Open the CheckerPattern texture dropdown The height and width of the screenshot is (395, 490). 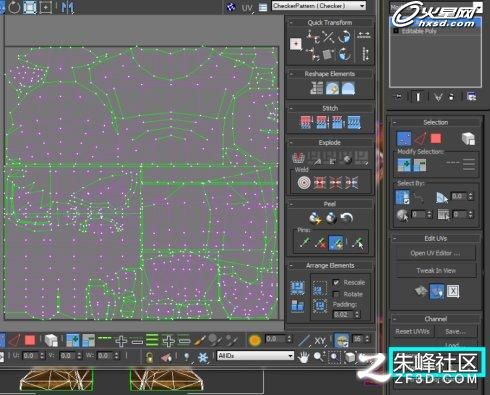click(x=319, y=6)
